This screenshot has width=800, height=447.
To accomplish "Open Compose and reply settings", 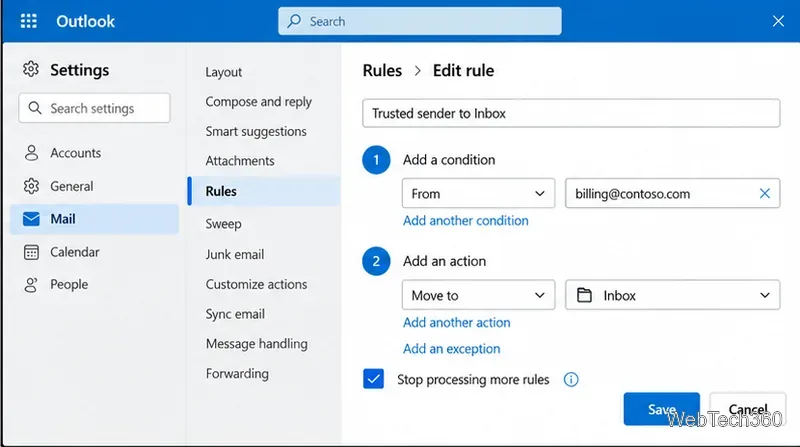I will 259,102.
